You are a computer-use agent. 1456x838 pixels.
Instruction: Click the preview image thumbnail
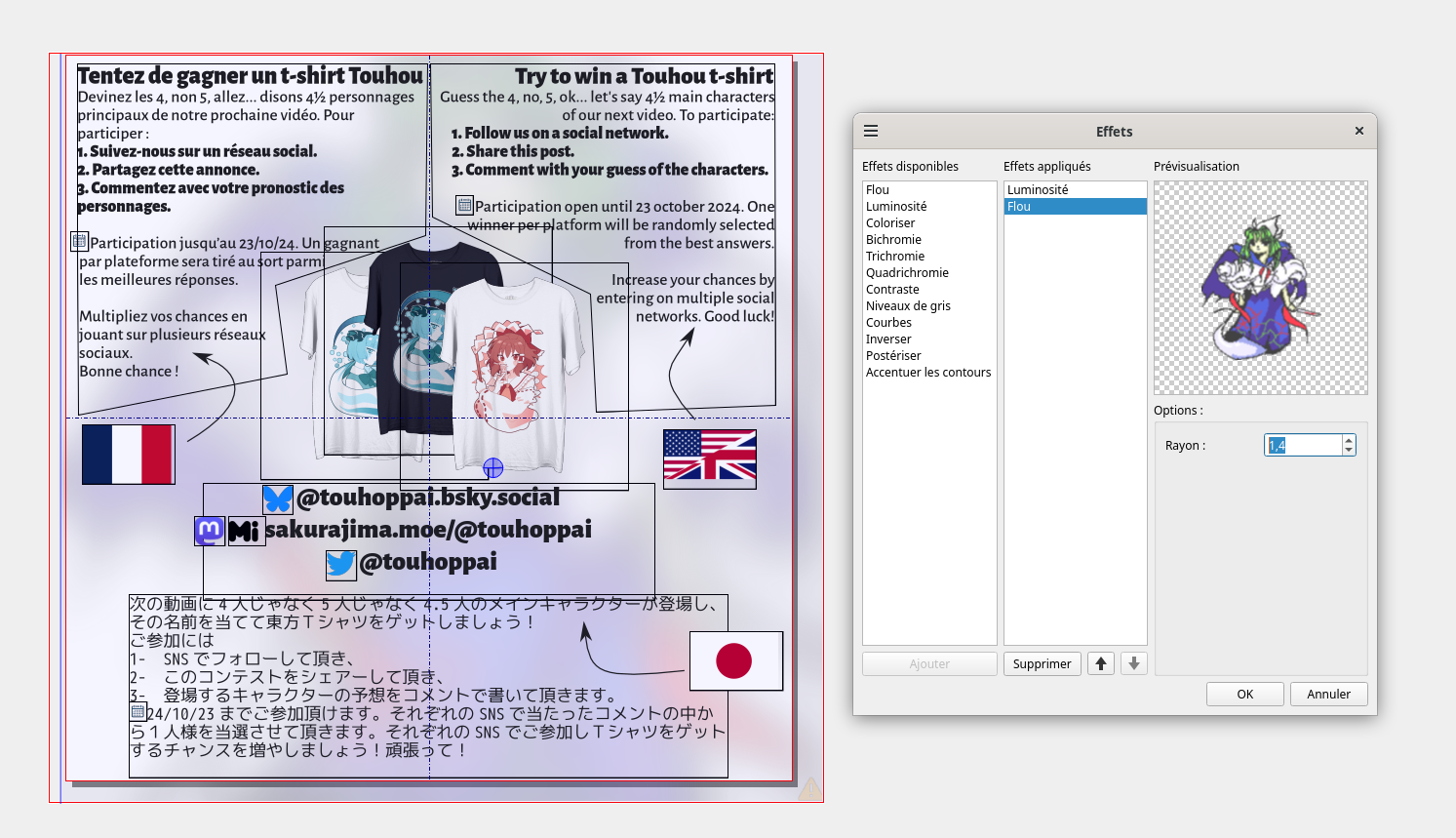pos(1260,288)
